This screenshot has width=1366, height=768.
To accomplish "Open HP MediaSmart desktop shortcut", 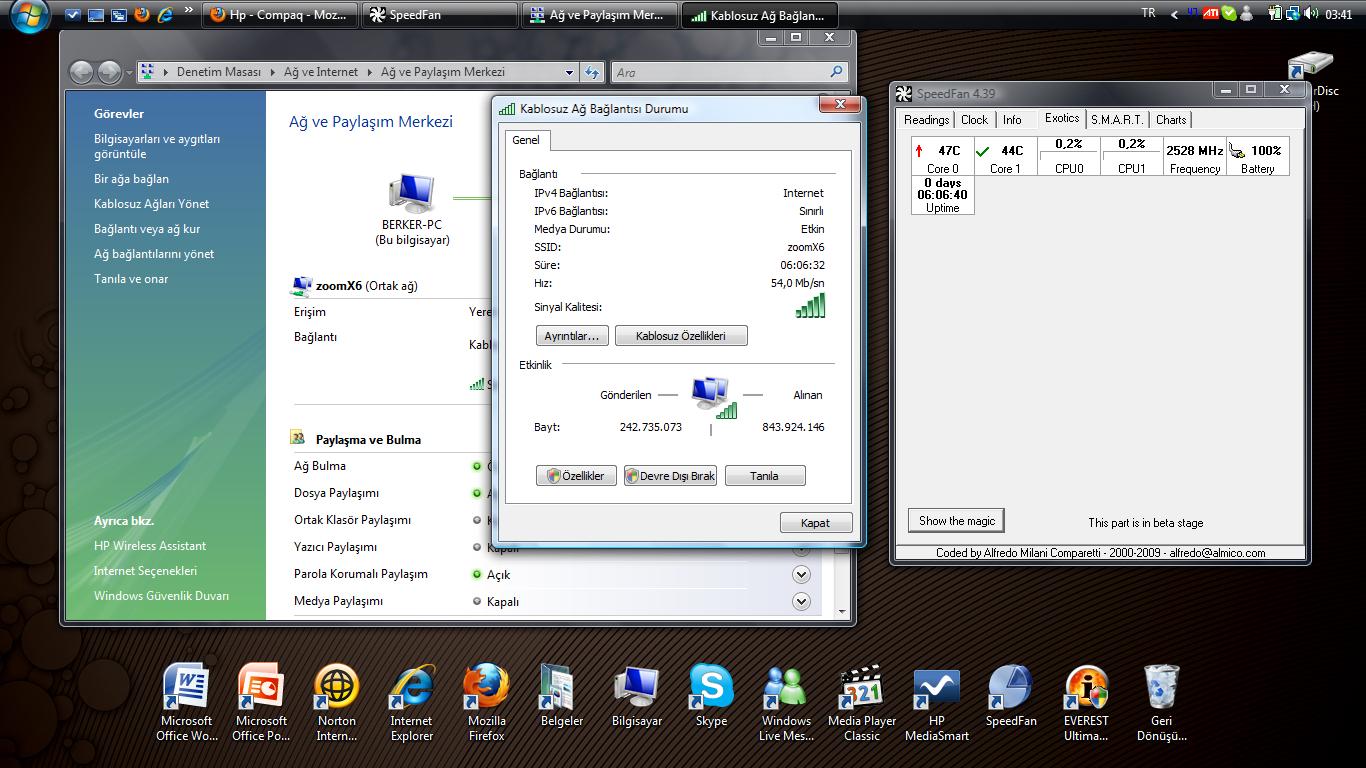I will 936,702.
